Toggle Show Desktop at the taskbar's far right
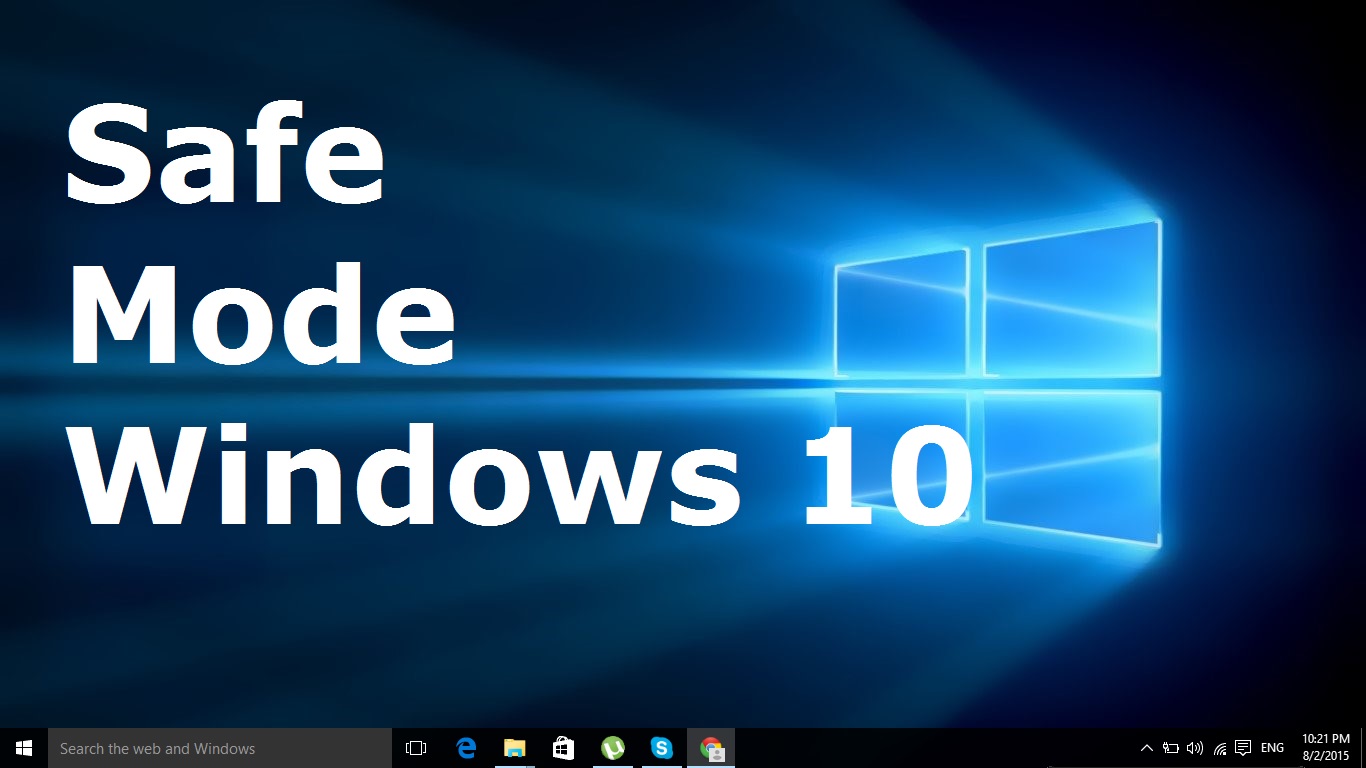 tap(1363, 748)
